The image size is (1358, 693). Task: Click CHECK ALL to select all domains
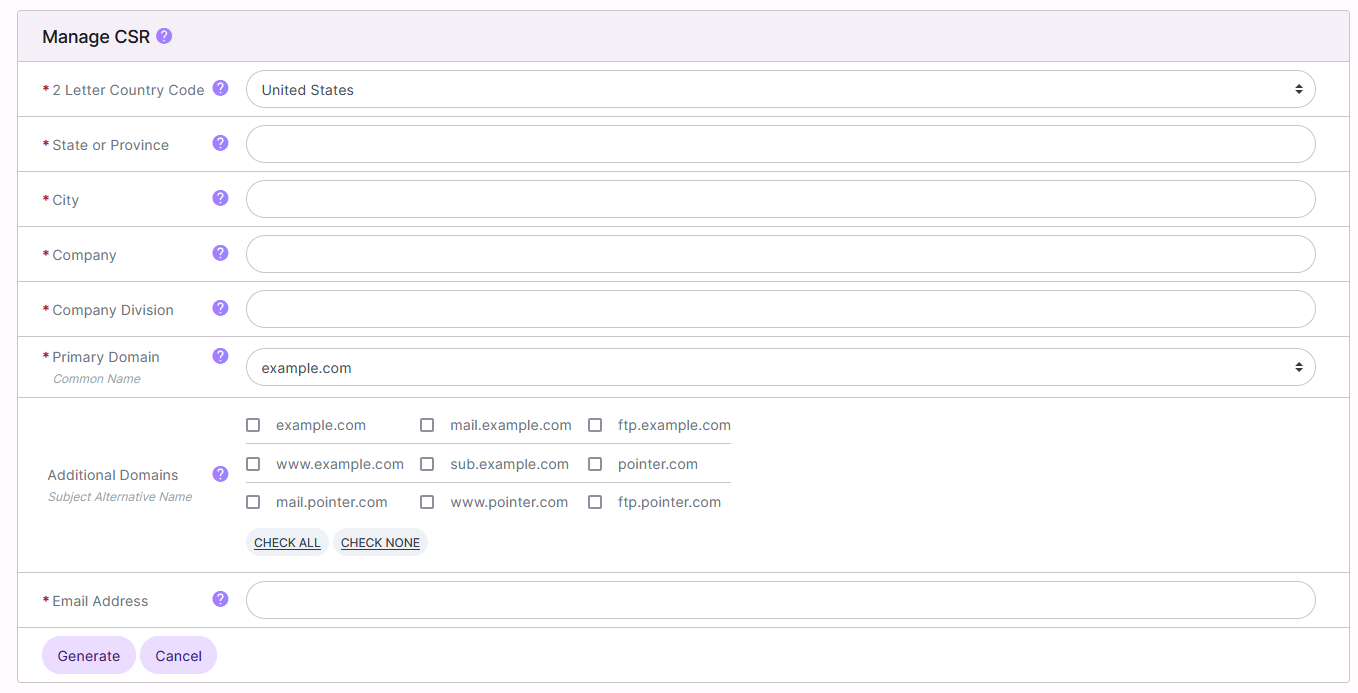point(287,542)
